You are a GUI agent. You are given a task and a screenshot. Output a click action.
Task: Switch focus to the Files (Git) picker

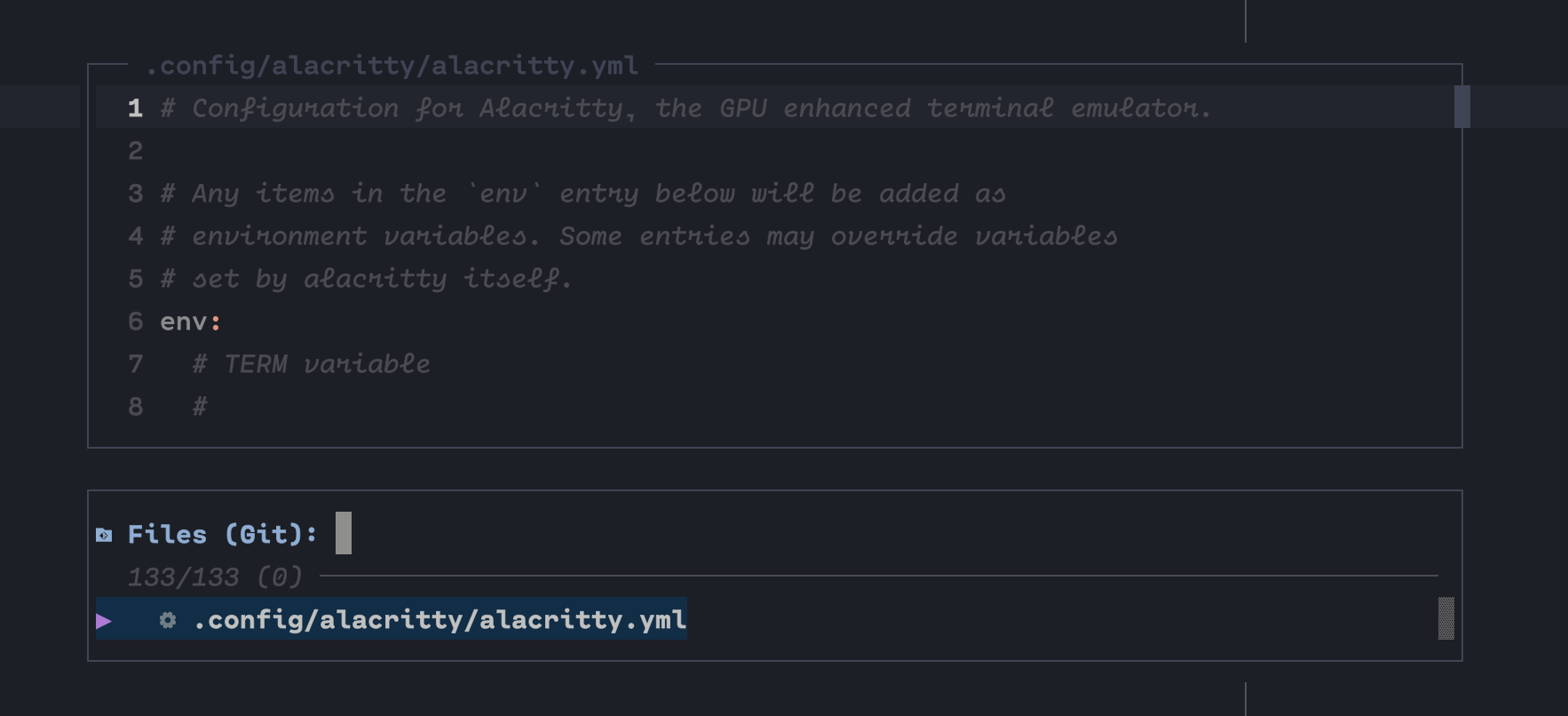coord(221,534)
